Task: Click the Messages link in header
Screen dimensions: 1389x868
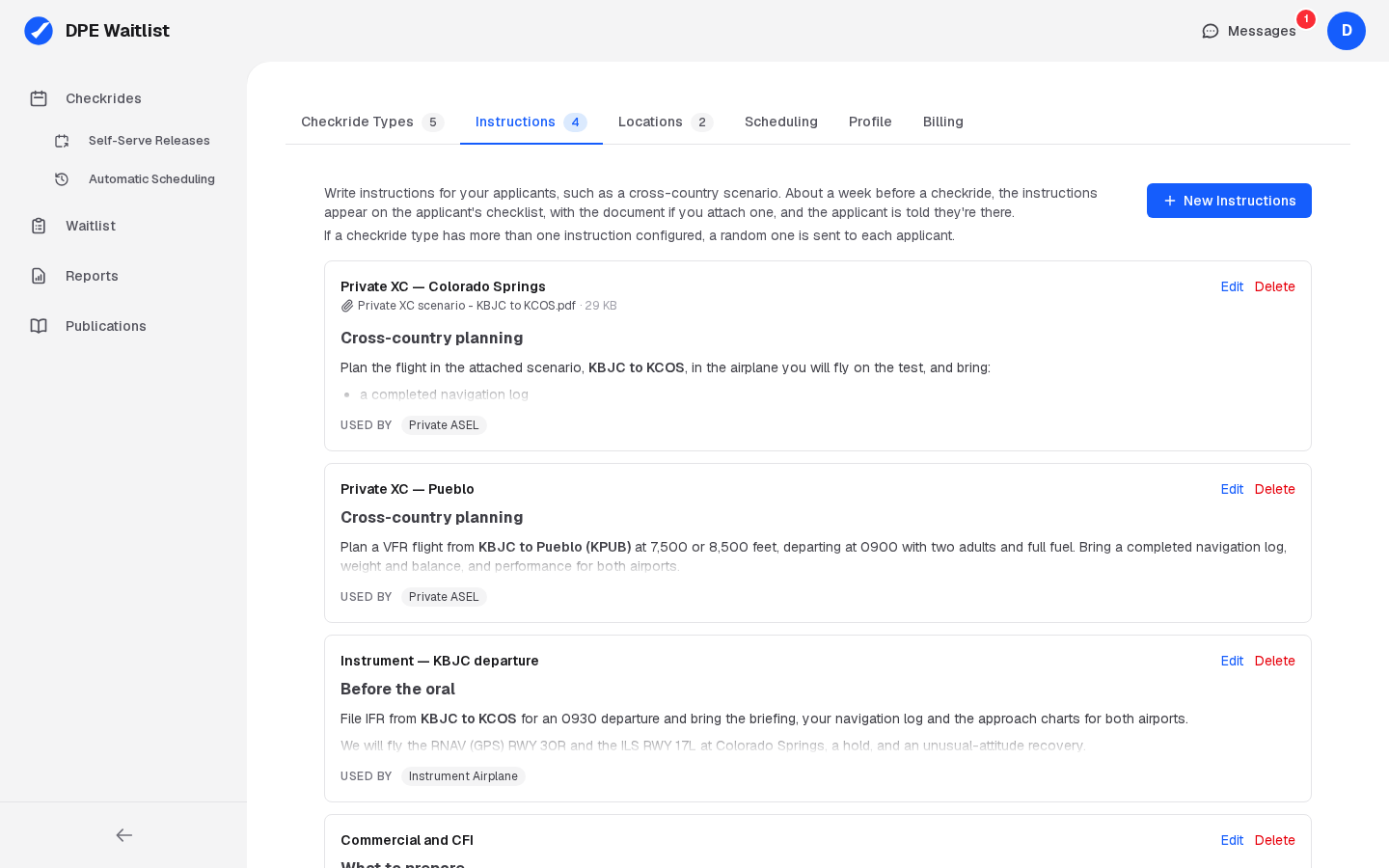Action: coord(1249,31)
